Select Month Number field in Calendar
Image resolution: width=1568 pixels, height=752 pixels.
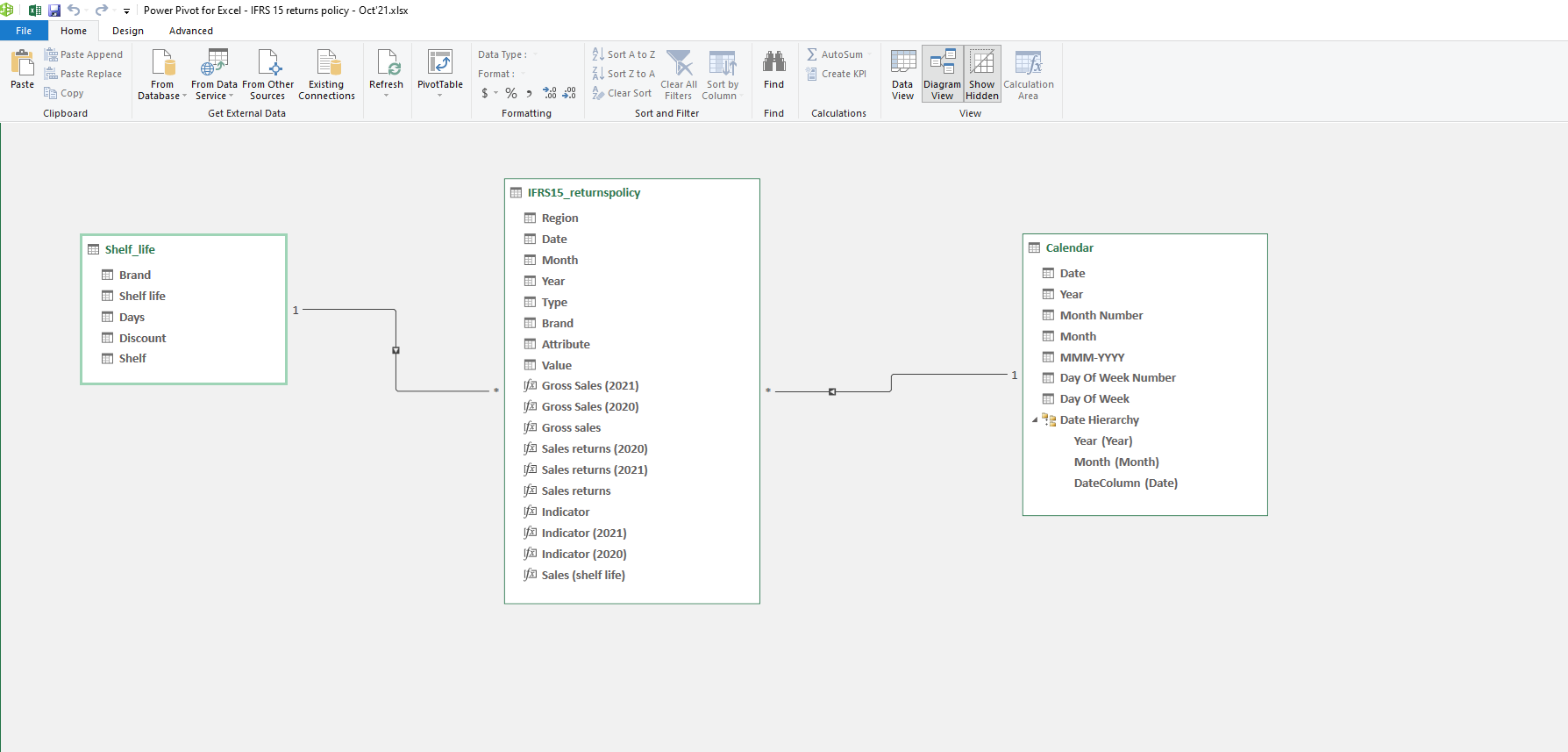point(1101,315)
